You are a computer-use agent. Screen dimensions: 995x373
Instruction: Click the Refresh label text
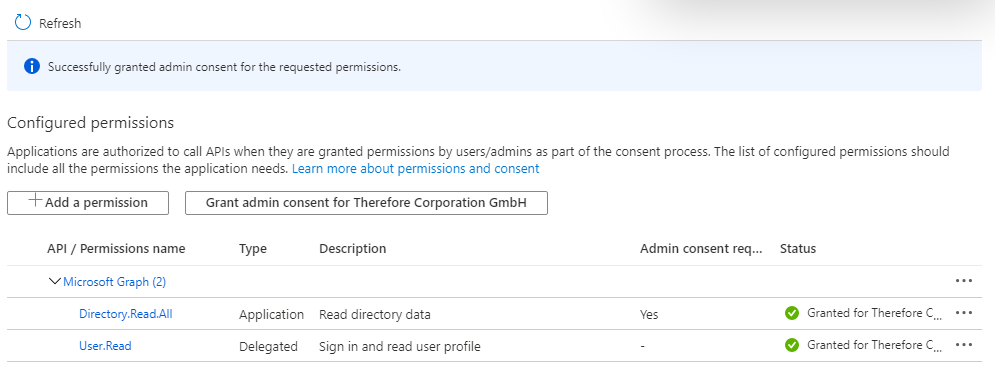(x=60, y=23)
